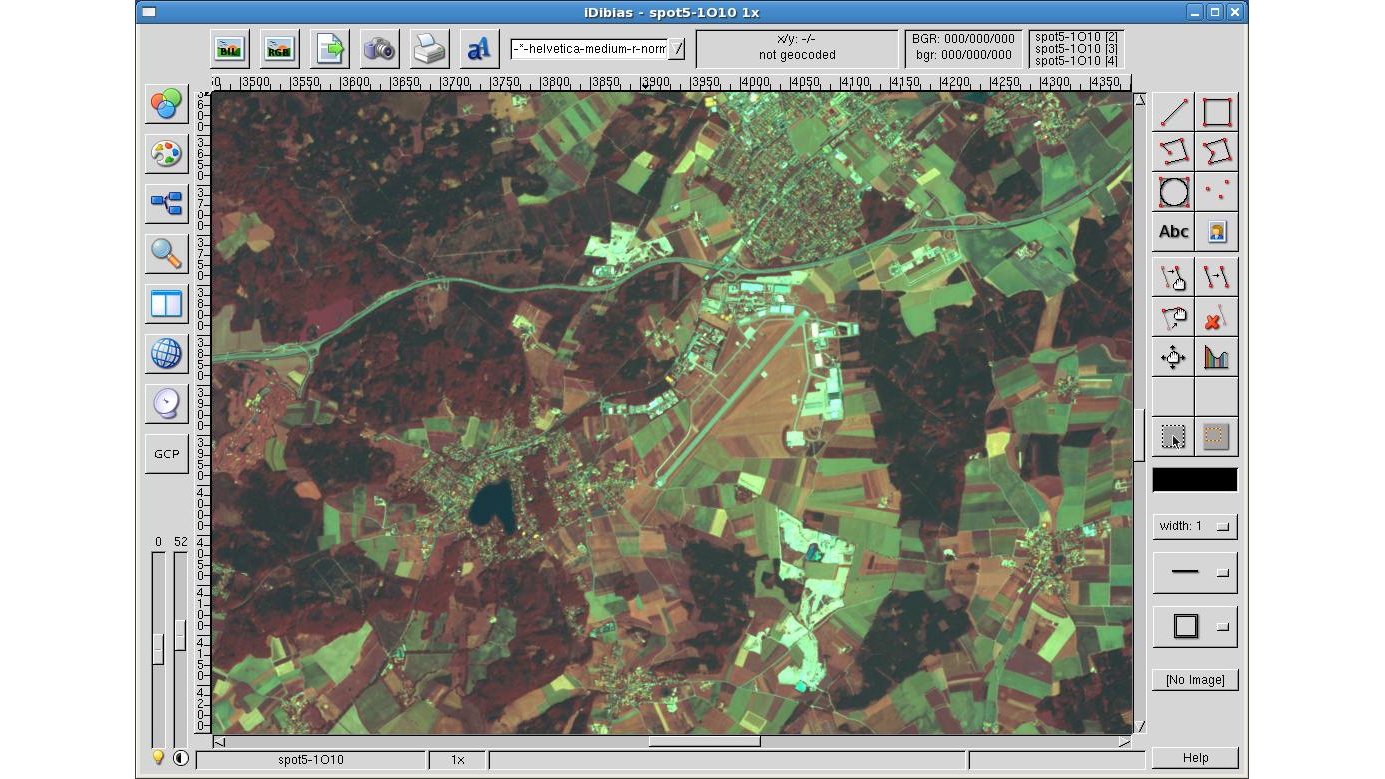Select the line drawing tool
Image resolution: width=1385 pixels, height=779 pixels.
(x=1174, y=112)
